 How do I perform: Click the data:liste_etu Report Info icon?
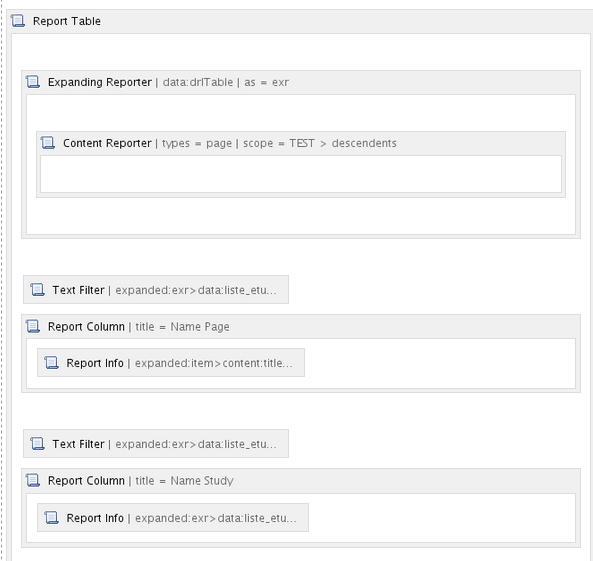[51, 517]
